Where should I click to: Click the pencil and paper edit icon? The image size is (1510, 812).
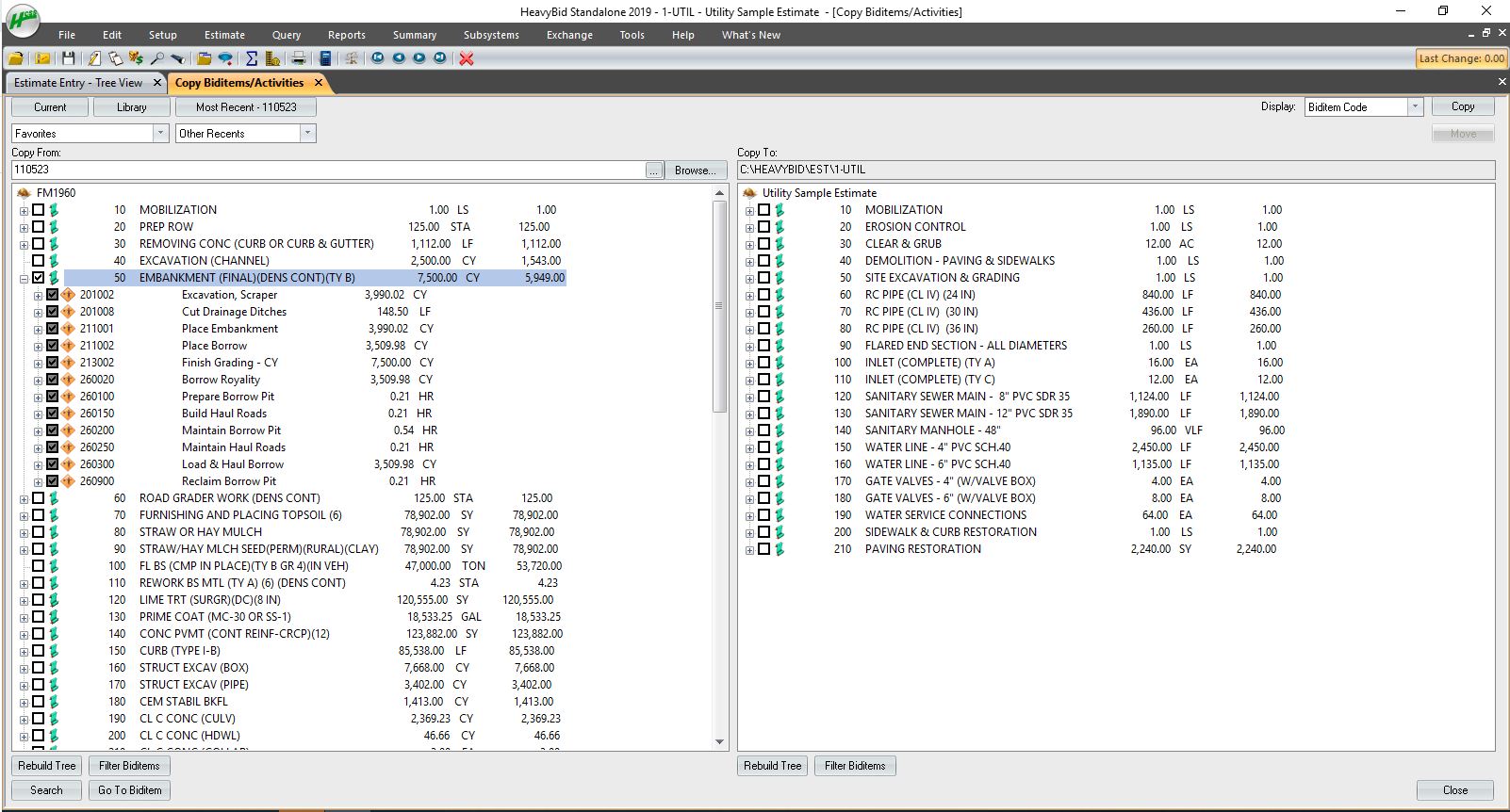(94, 58)
